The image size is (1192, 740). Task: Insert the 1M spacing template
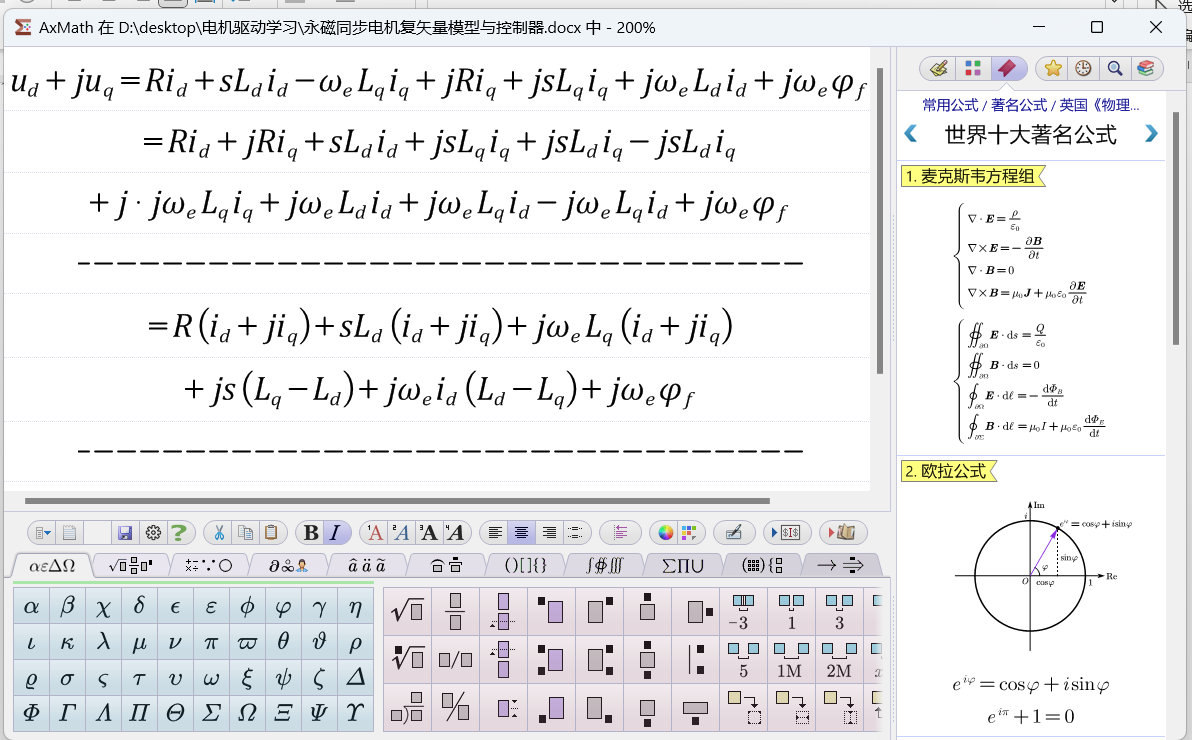coord(790,659)
